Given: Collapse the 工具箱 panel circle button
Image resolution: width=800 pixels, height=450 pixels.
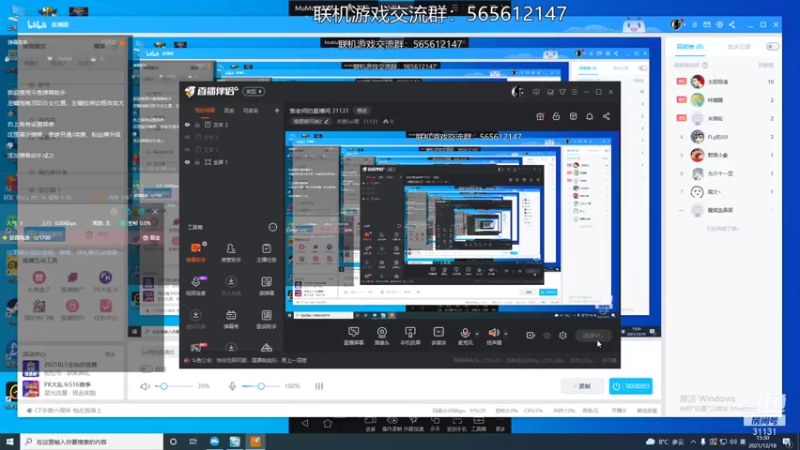Looking at the screenshot, I should tap(273, 227).
